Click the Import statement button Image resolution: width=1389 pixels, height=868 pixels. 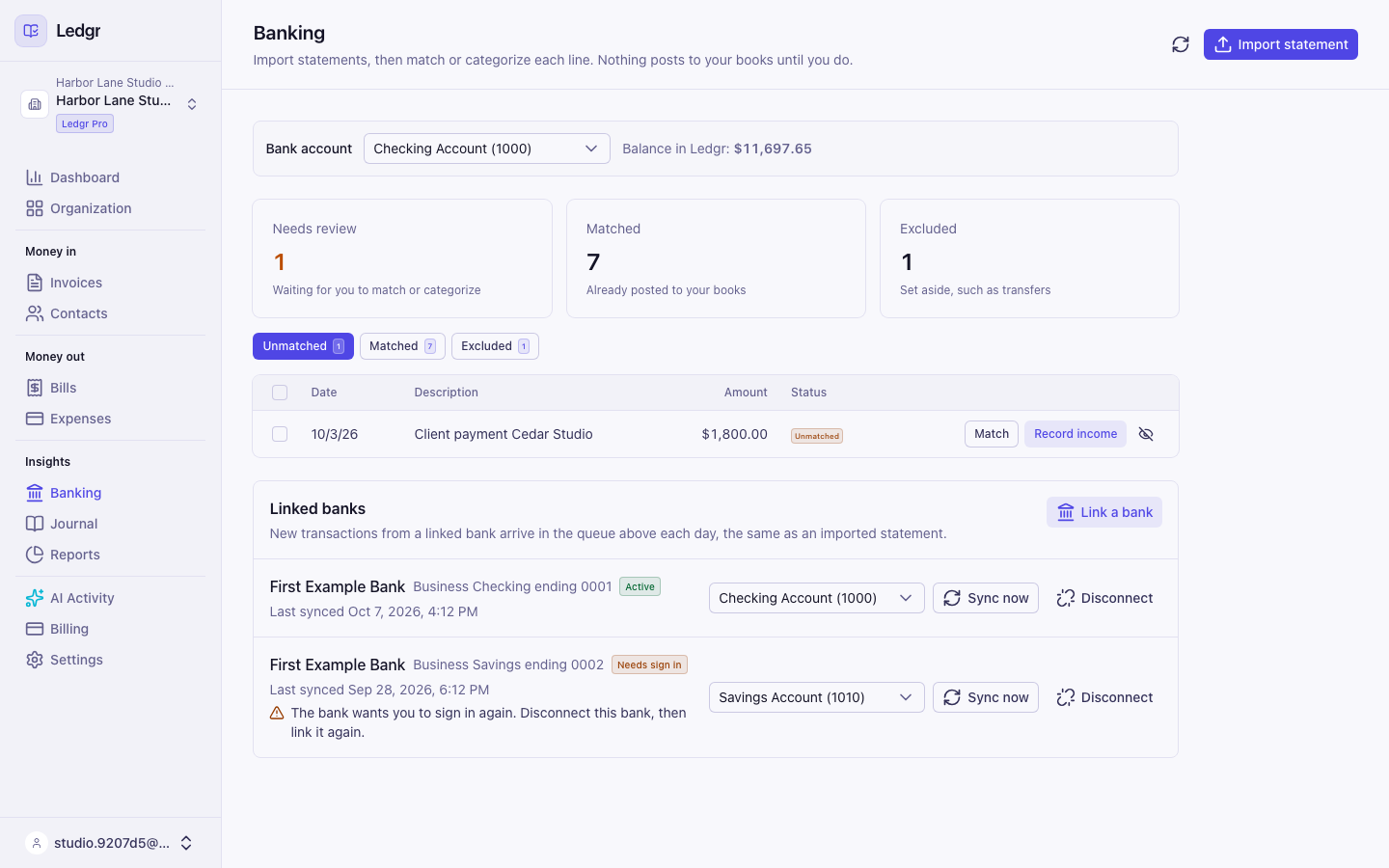click(x=1281, y=44)
